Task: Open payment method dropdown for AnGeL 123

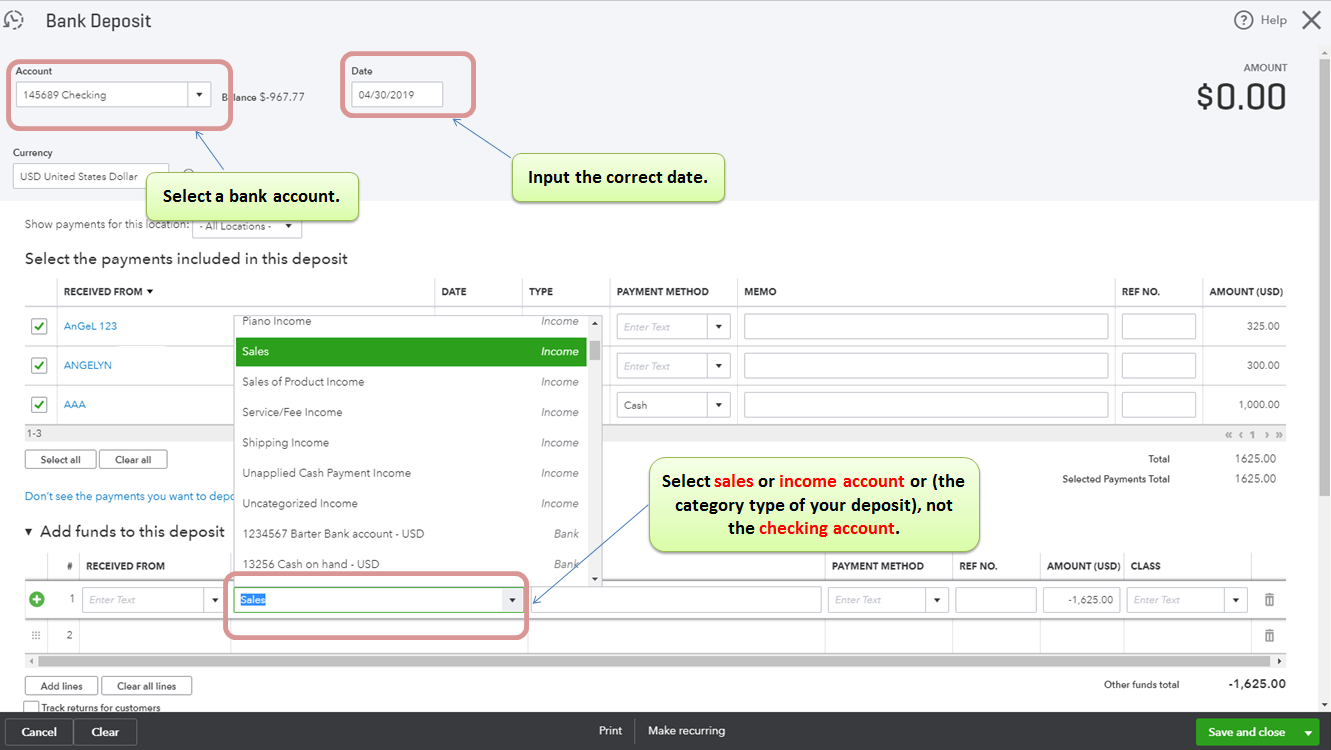Action: 718,327
